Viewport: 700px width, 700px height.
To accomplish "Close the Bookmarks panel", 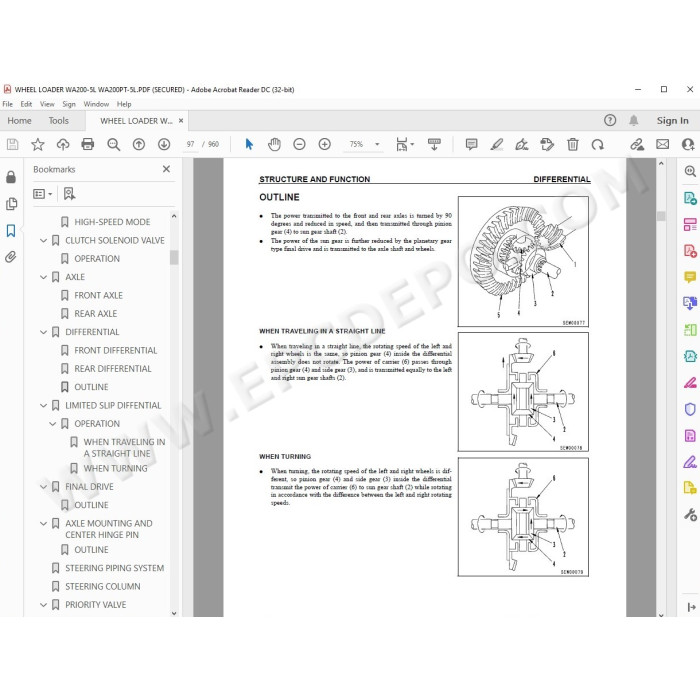I will coord(166,169).
